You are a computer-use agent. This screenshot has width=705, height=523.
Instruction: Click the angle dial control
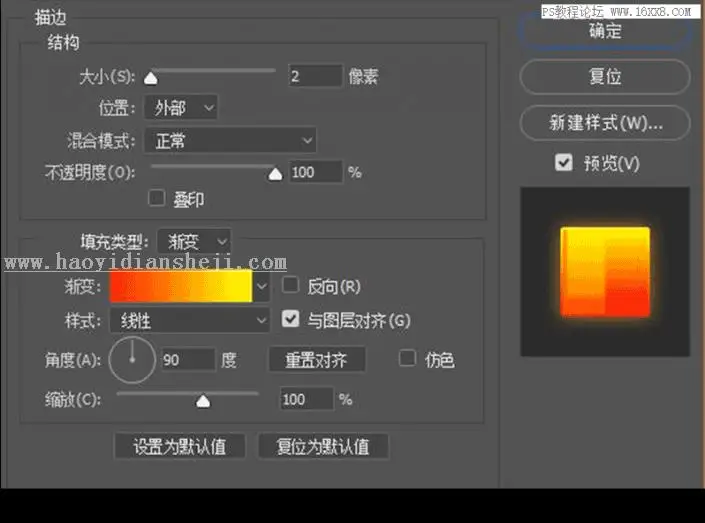tap(132, 360)
